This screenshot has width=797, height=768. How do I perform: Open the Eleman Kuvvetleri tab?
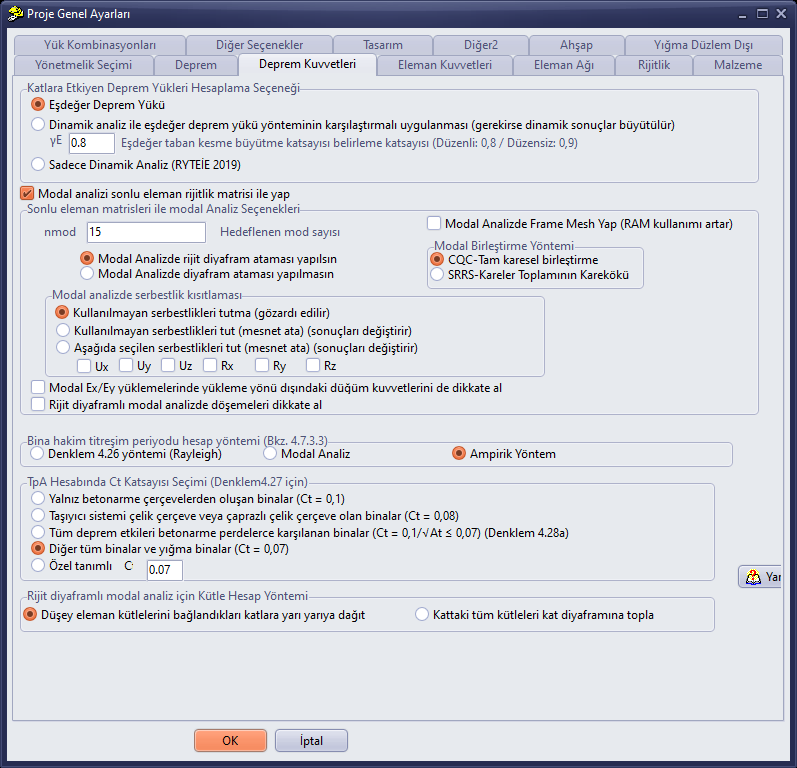pyautogui.click(x=445, y=65)
